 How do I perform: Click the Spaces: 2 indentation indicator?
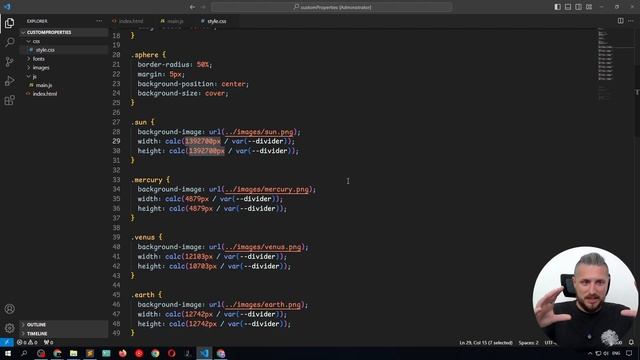[x=528, y=342]
